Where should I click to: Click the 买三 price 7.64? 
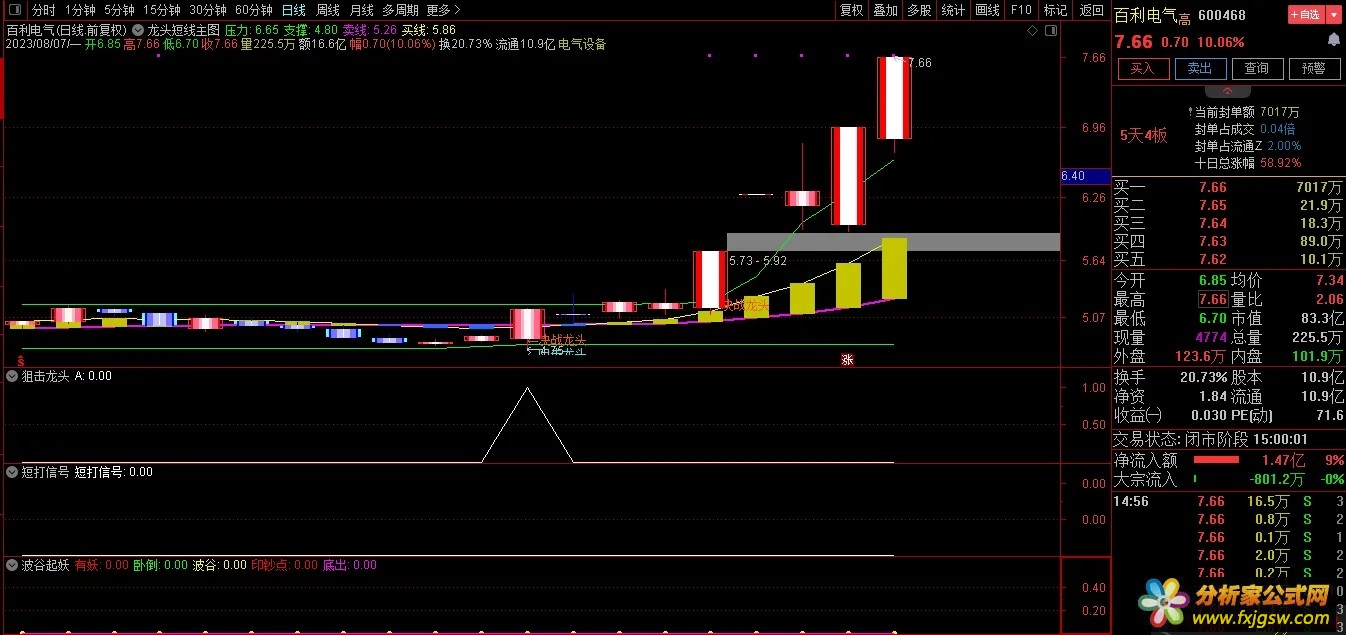[x=1212, y=223]
